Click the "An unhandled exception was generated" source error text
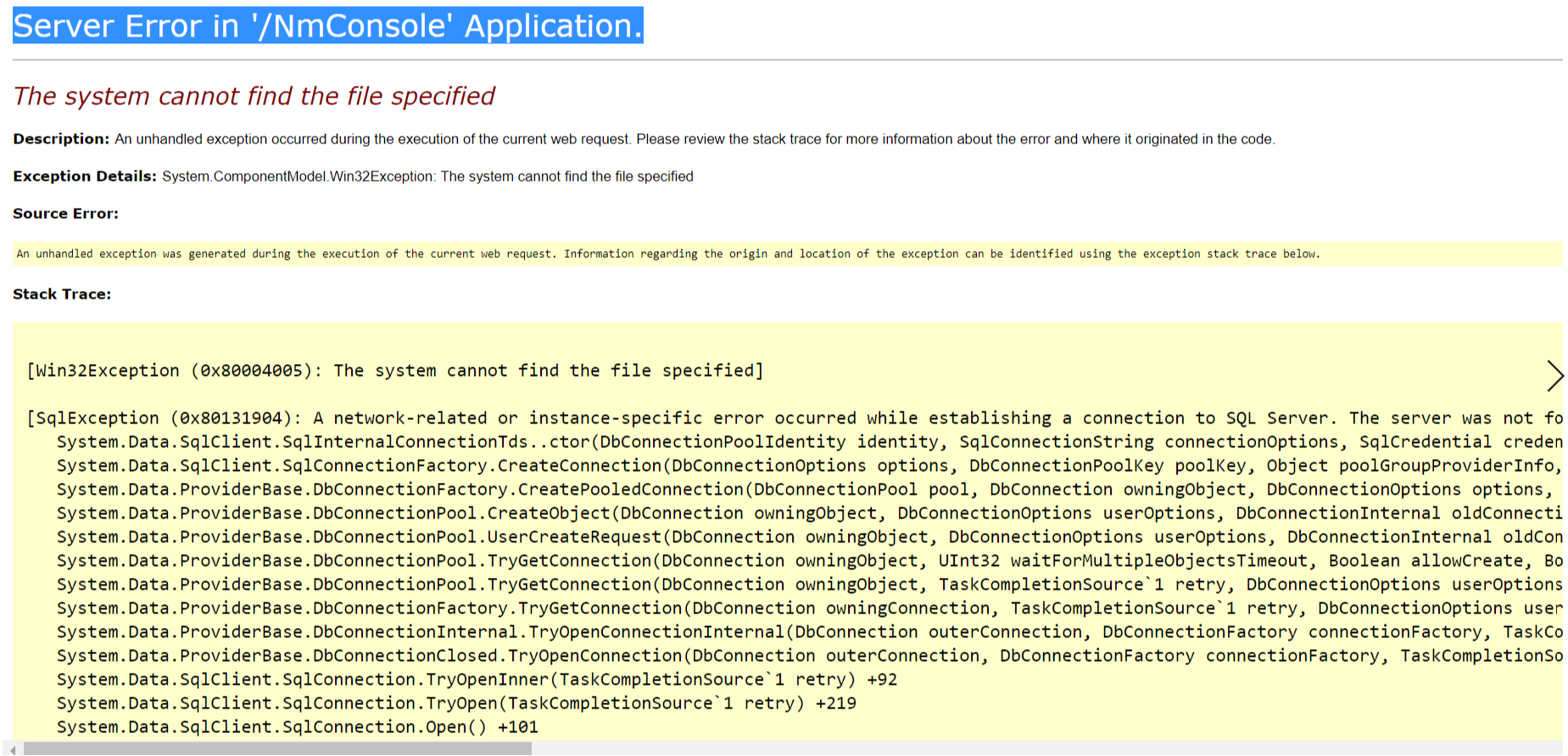The width and height of the screenshot is (1568, 756). [668, 254]
